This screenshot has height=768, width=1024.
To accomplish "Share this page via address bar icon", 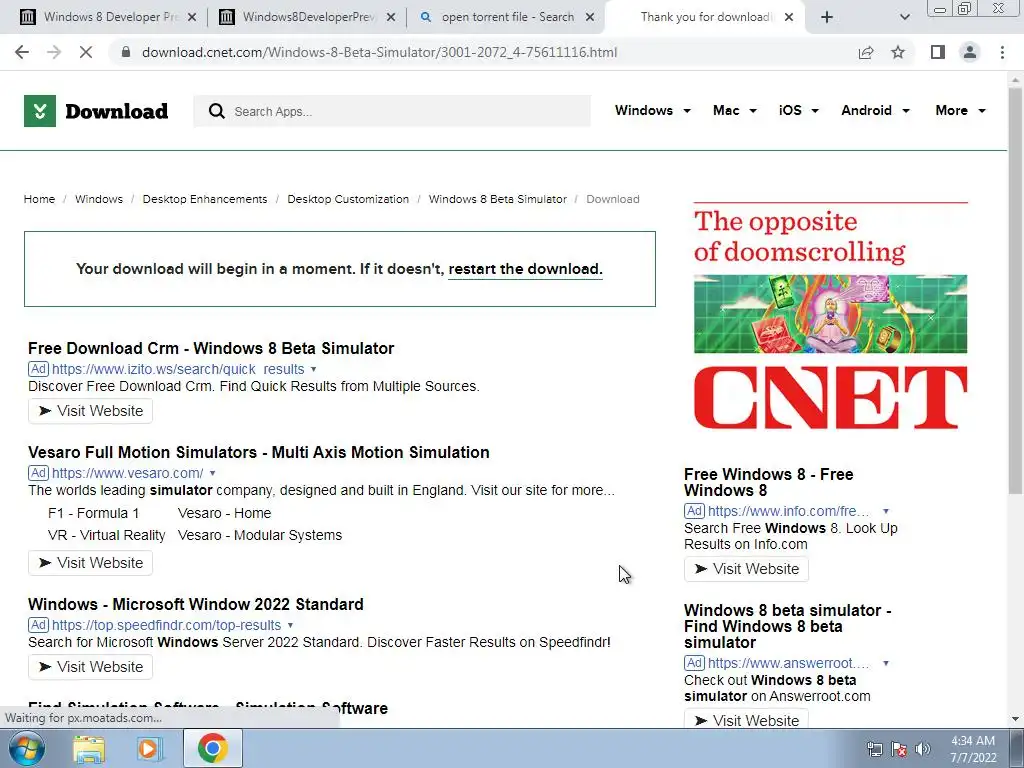I will [x=866, y=52].
